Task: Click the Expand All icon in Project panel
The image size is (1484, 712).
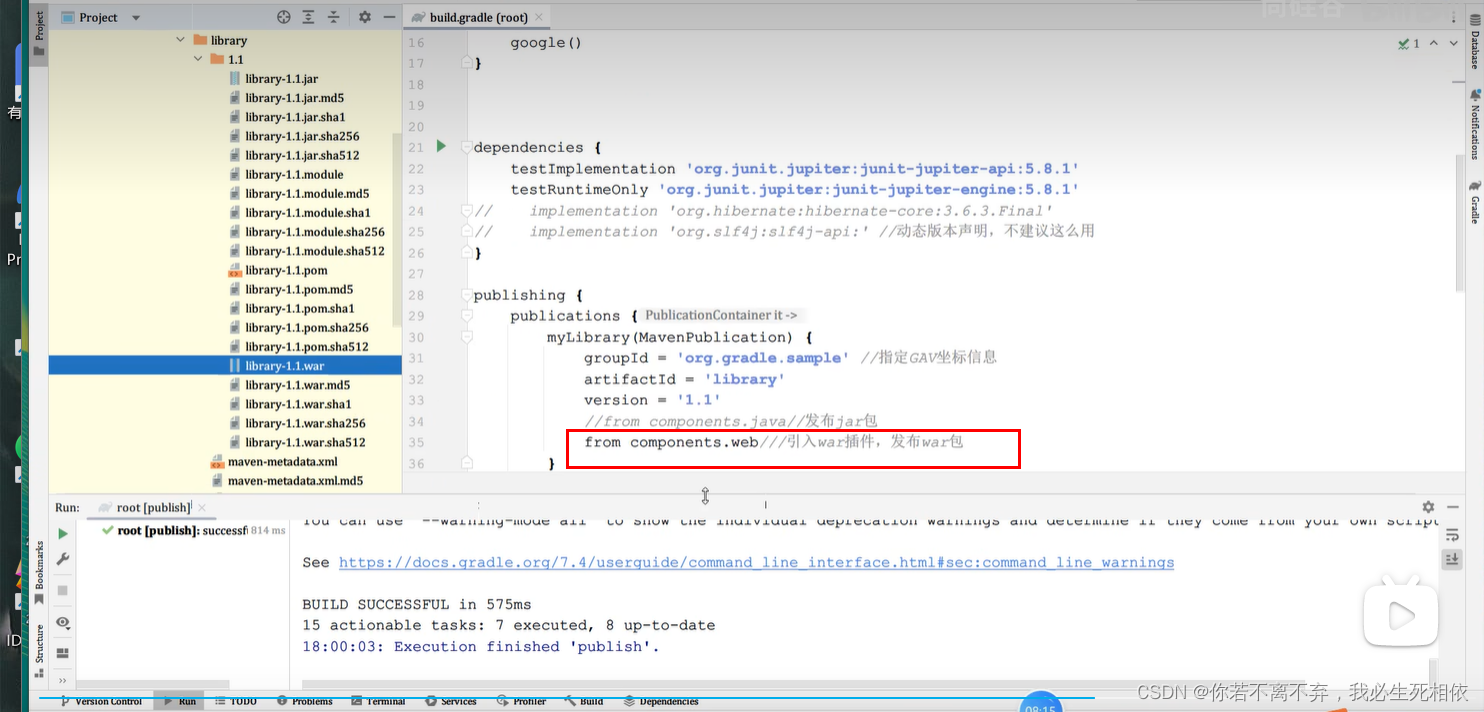Action: click(x=308, y=17)
